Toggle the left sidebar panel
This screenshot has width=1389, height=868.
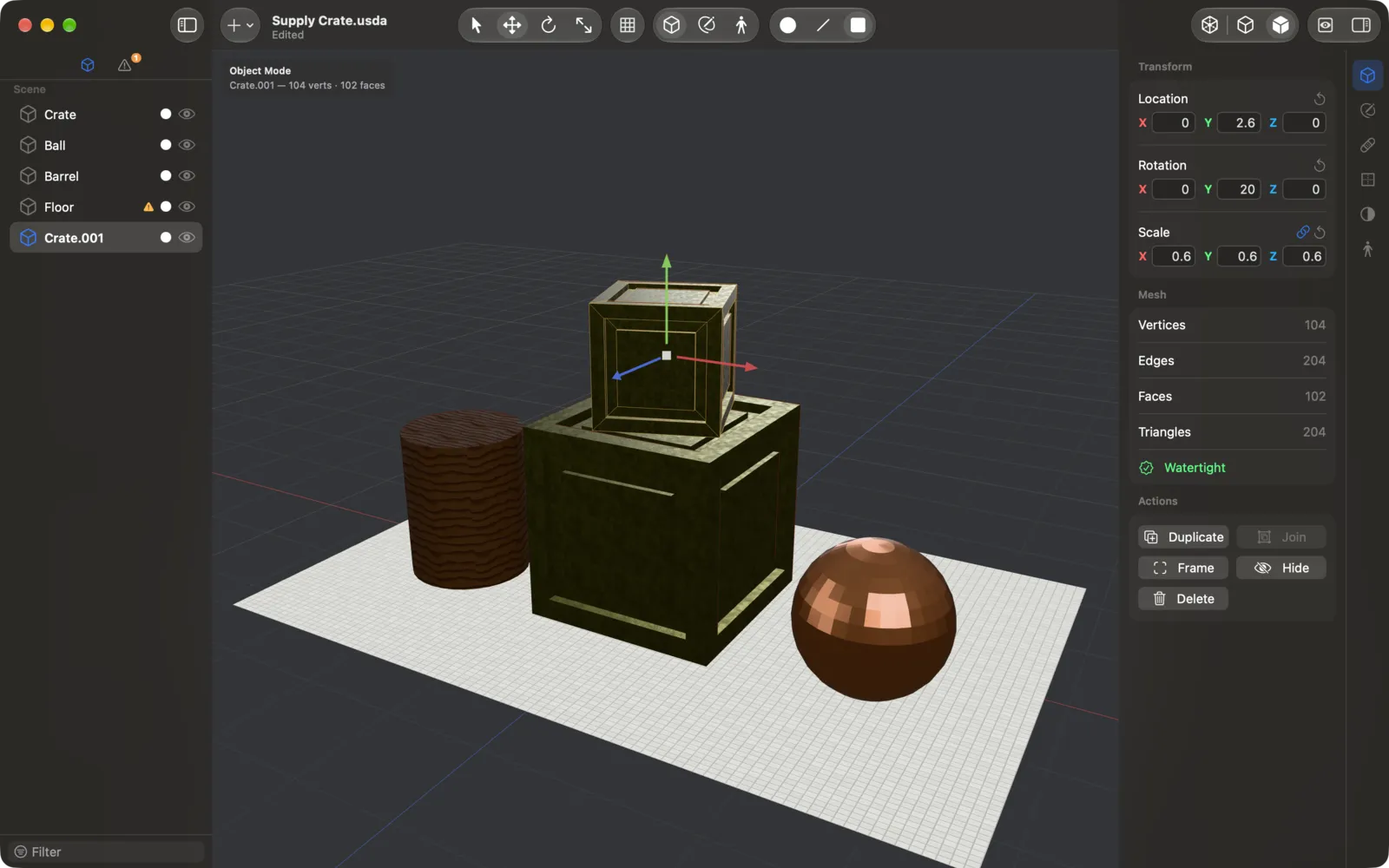(x=187, y=25)
